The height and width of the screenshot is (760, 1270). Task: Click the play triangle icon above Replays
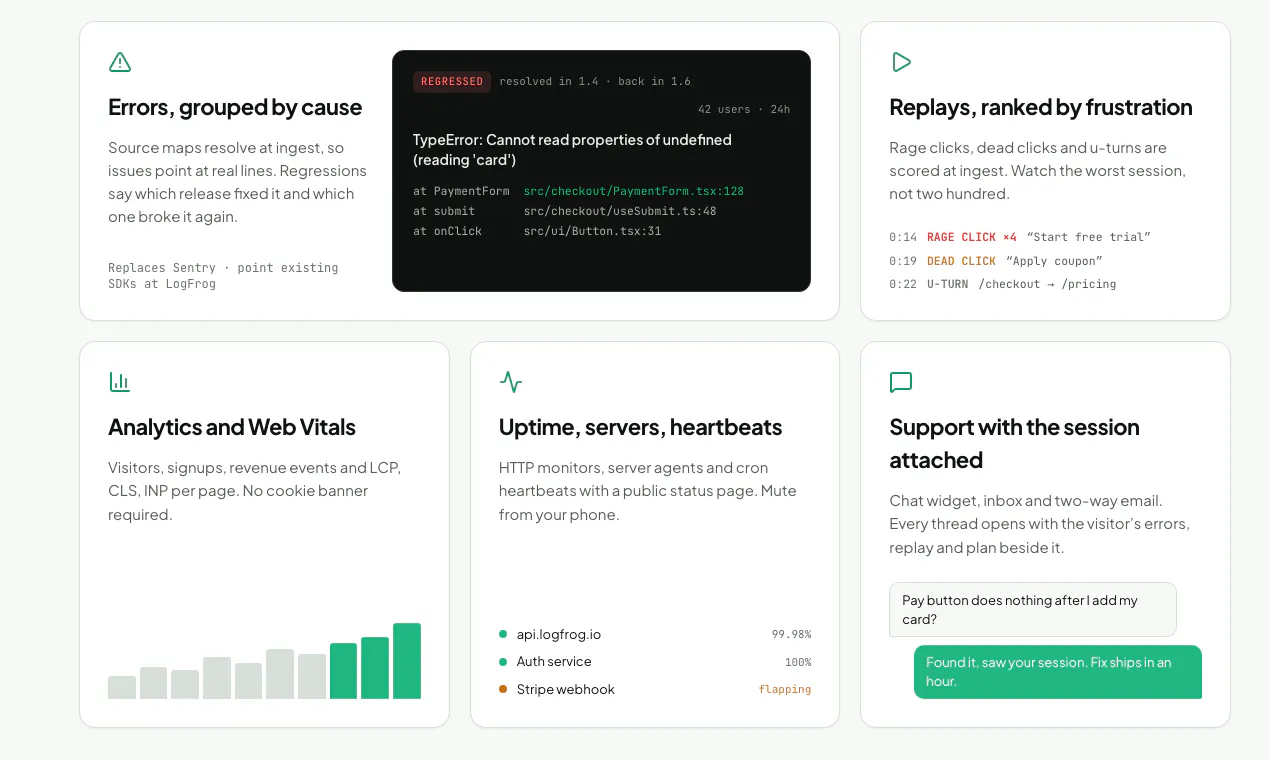901,62
